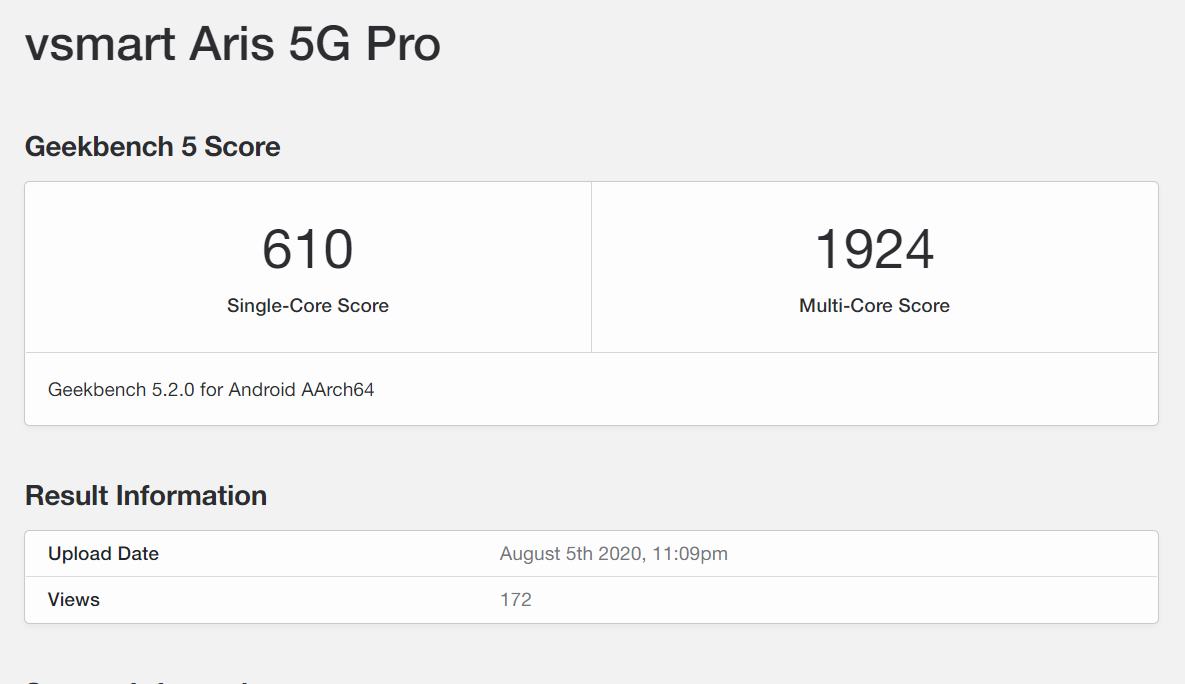The image size is (1185, 684).
Task: Click the "Geekbench 5.2.0" version text
Action: [121, 390]
